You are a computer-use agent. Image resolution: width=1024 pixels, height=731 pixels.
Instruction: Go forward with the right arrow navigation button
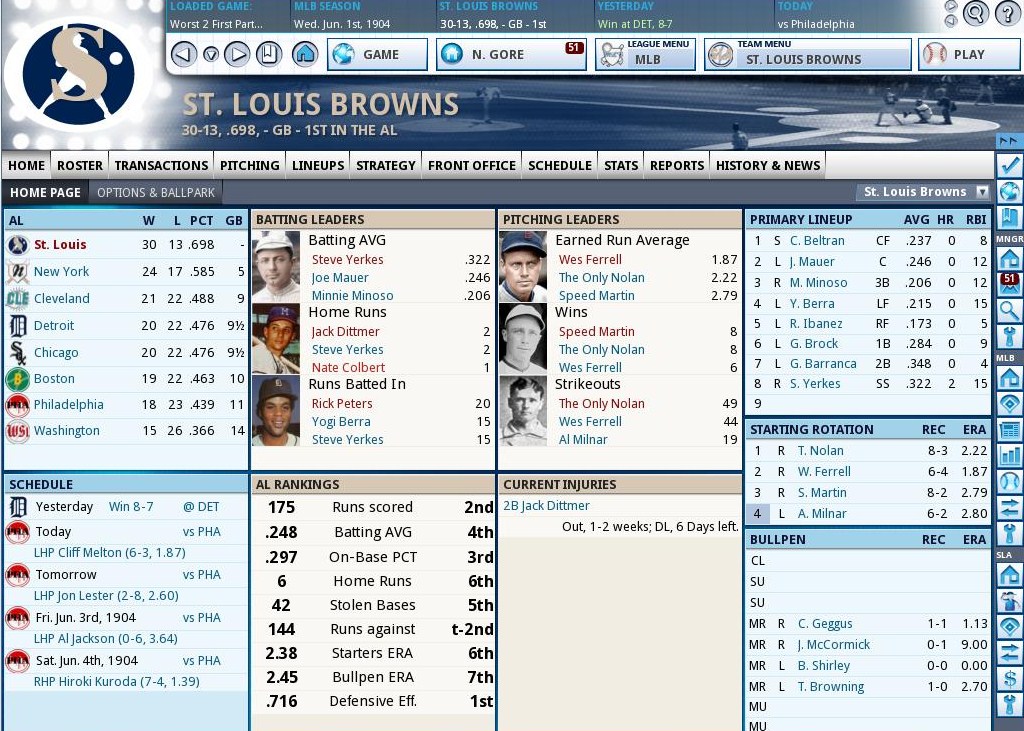[237, 54]
